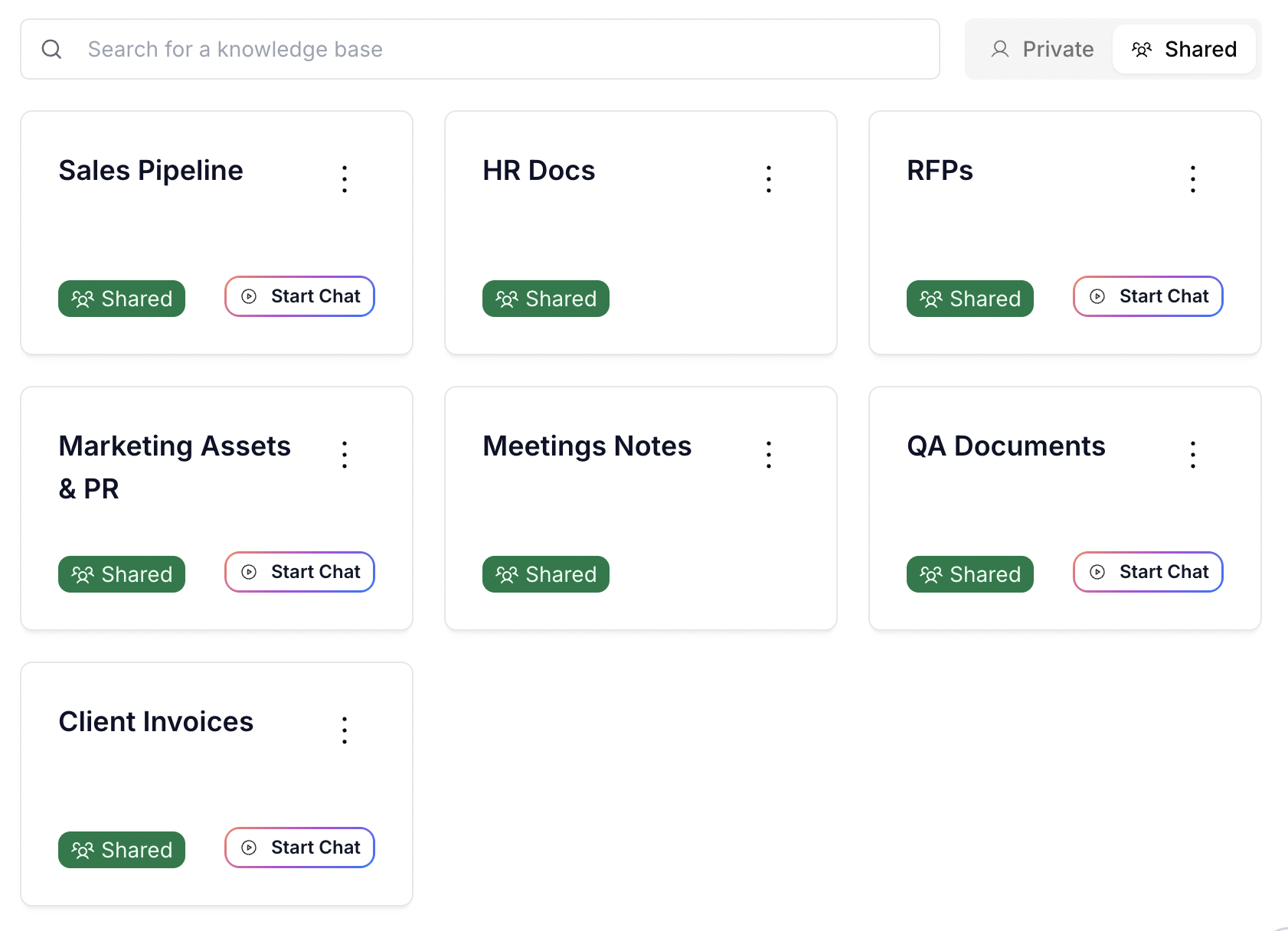1288x931 pixels.
Task: Open the Marketing Assets & PR options menu
Action: click(x=345, y=454)
